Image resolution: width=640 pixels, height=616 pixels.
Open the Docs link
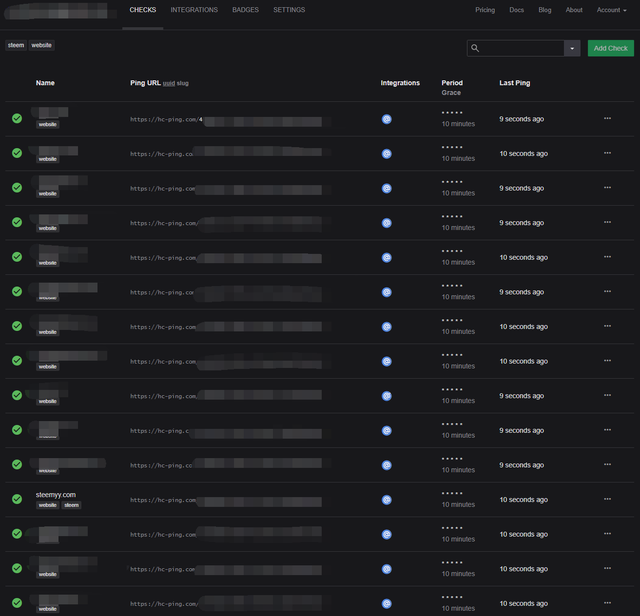[x=516, y=10]
